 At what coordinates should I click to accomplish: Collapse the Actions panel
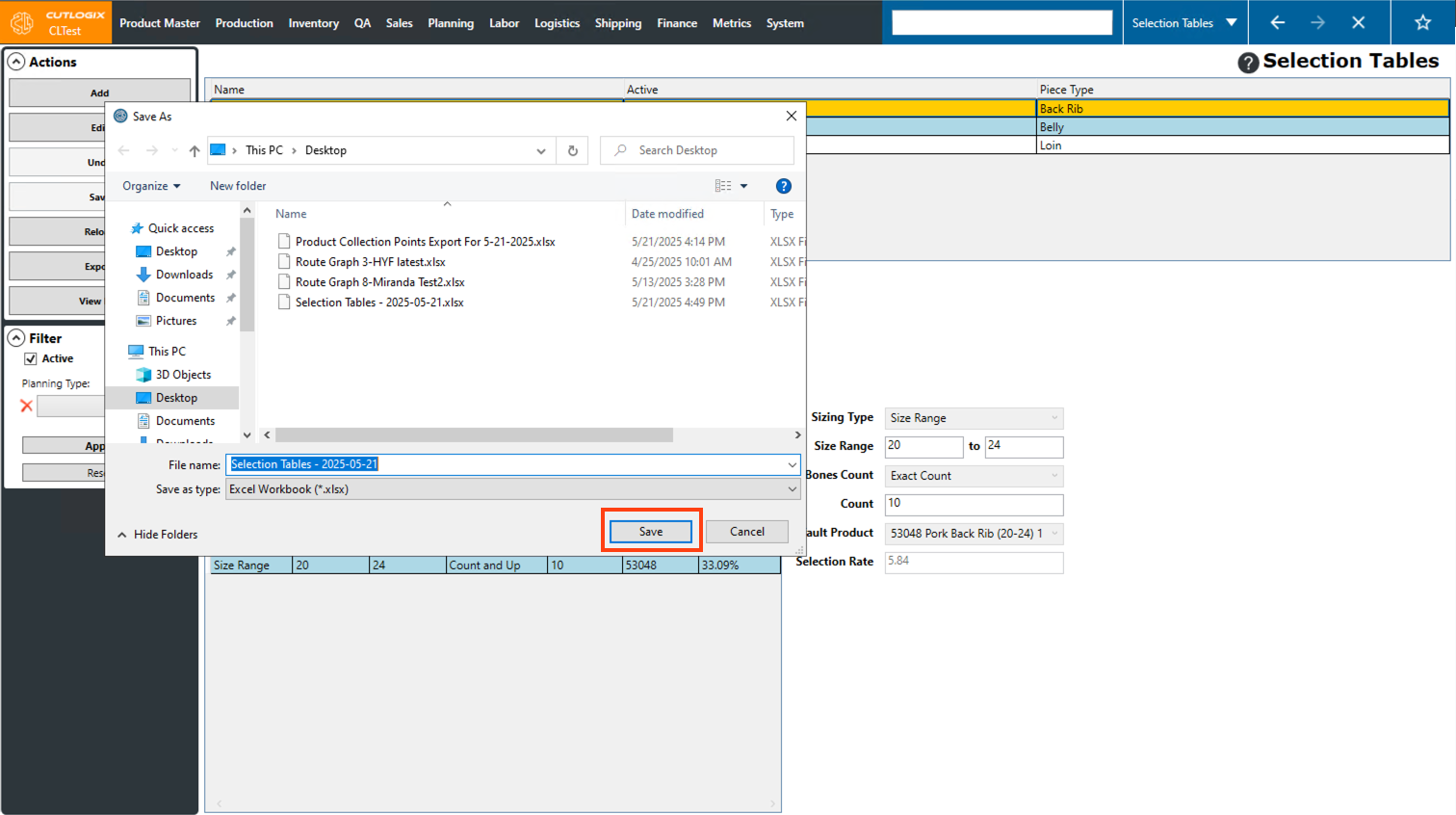tap(16, 62)
